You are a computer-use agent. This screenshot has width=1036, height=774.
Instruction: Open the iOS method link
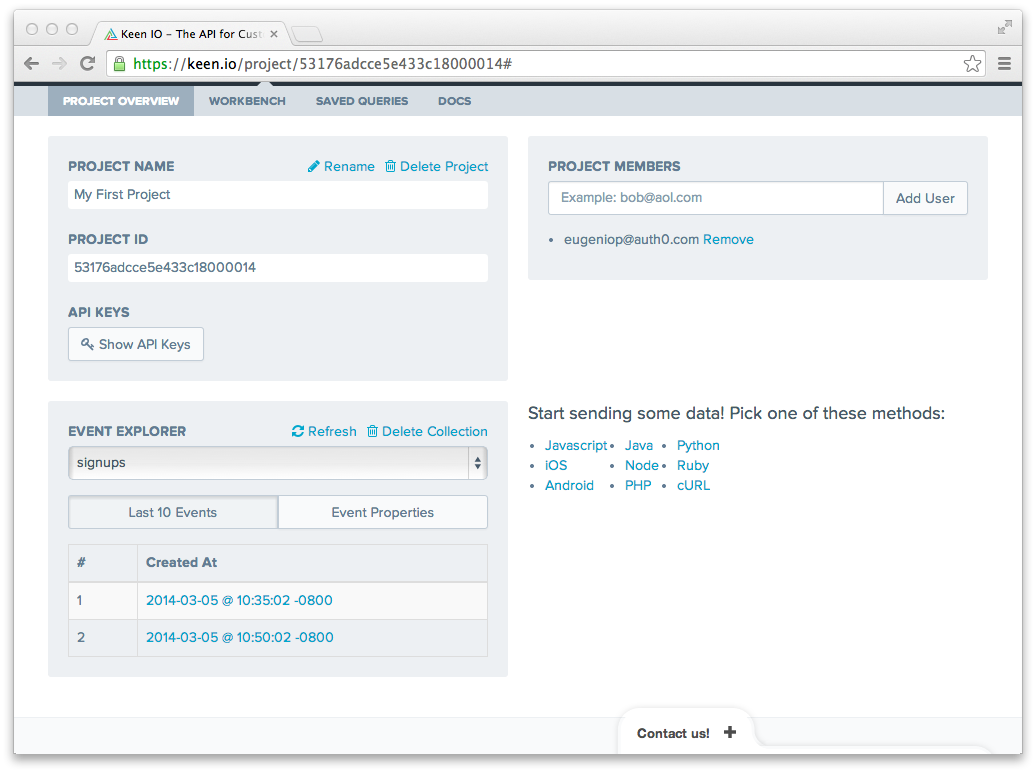tap(556, 465)
